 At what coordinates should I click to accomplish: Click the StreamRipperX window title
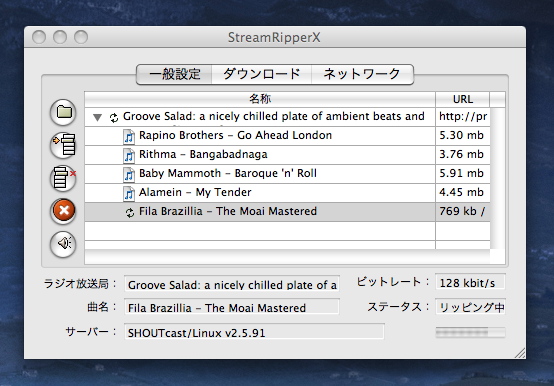[274, 37]
